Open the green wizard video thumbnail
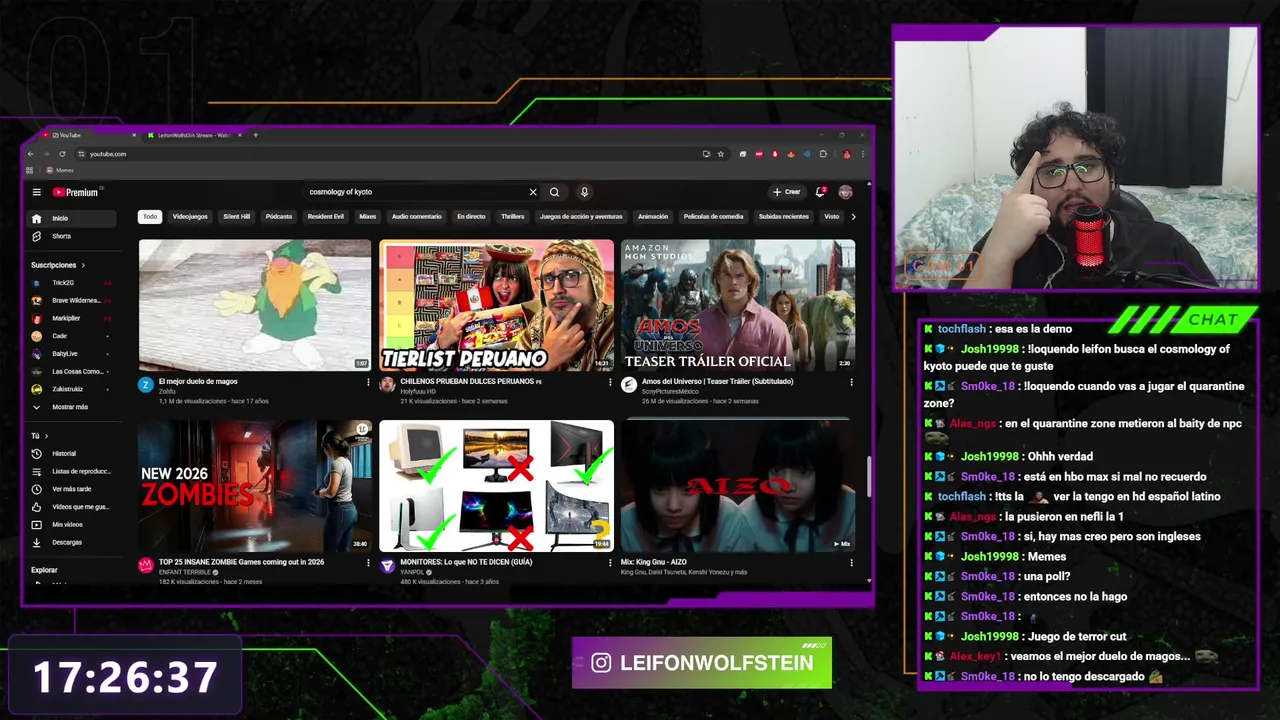 (x=255, y=305)
